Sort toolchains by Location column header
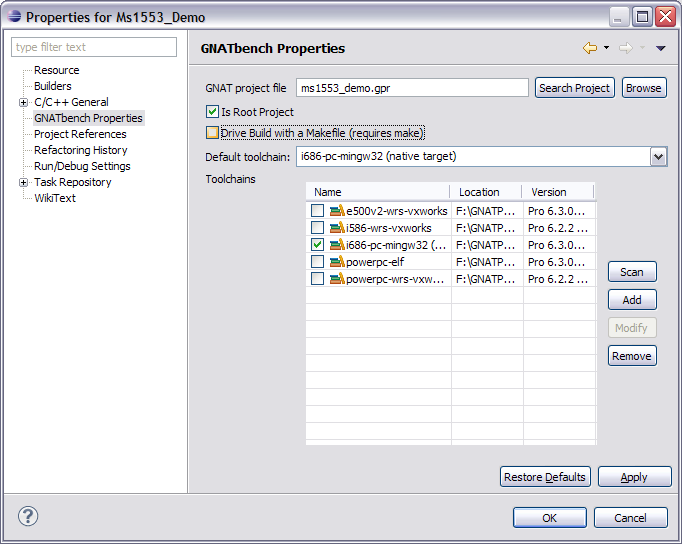Image resolution: width=682 pixels, height=544 pixels. click(485, 192)
